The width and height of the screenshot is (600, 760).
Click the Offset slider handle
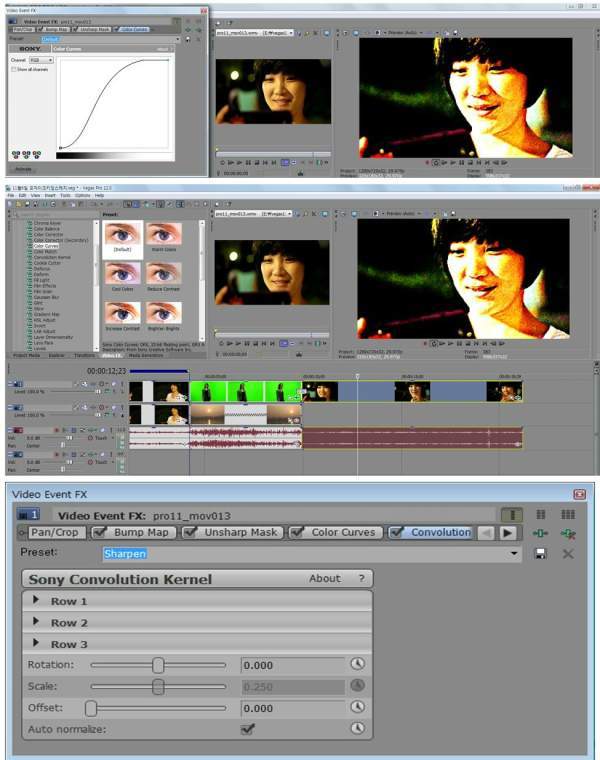pos(91,708)
